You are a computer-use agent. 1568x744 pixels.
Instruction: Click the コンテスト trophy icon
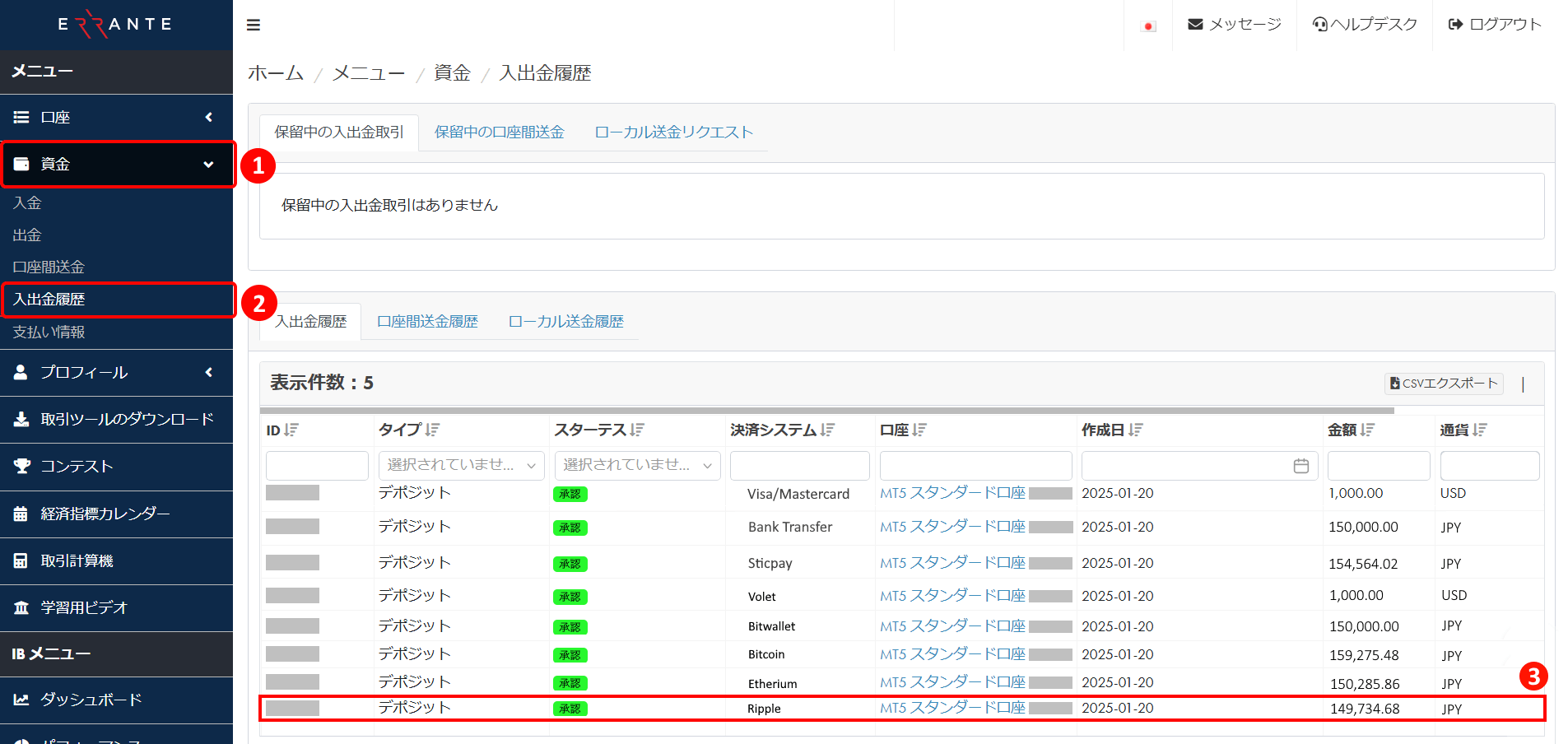[x=21, y=466]
